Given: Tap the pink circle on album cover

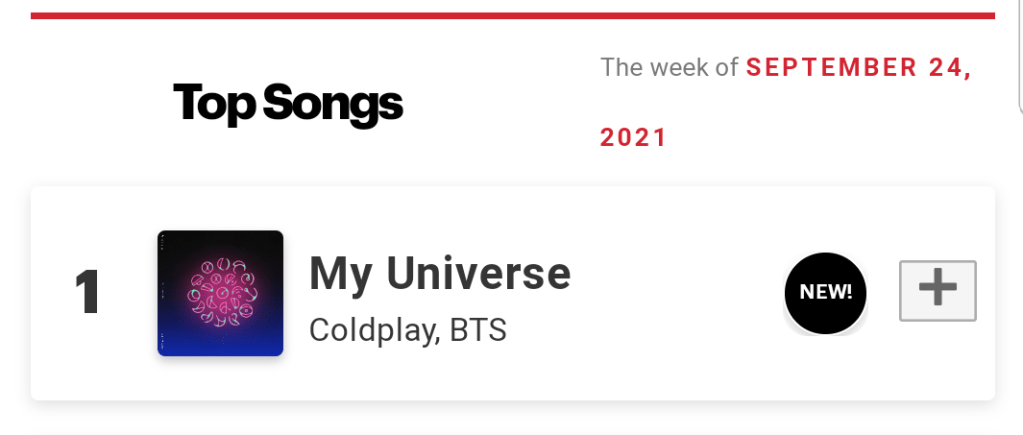Looking at the screenshot, I should point(220,286).
